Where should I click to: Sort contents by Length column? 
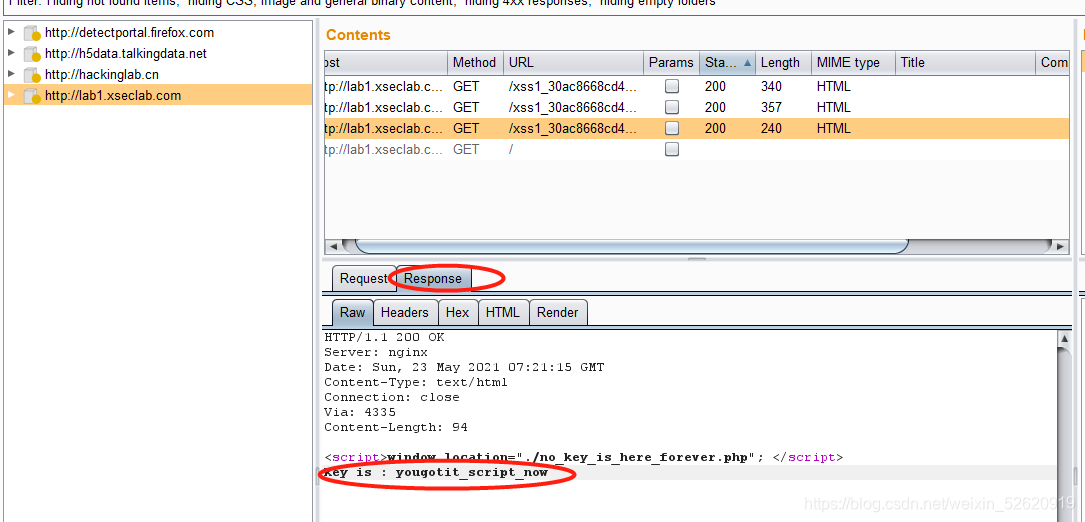click(x=783, y=62)
